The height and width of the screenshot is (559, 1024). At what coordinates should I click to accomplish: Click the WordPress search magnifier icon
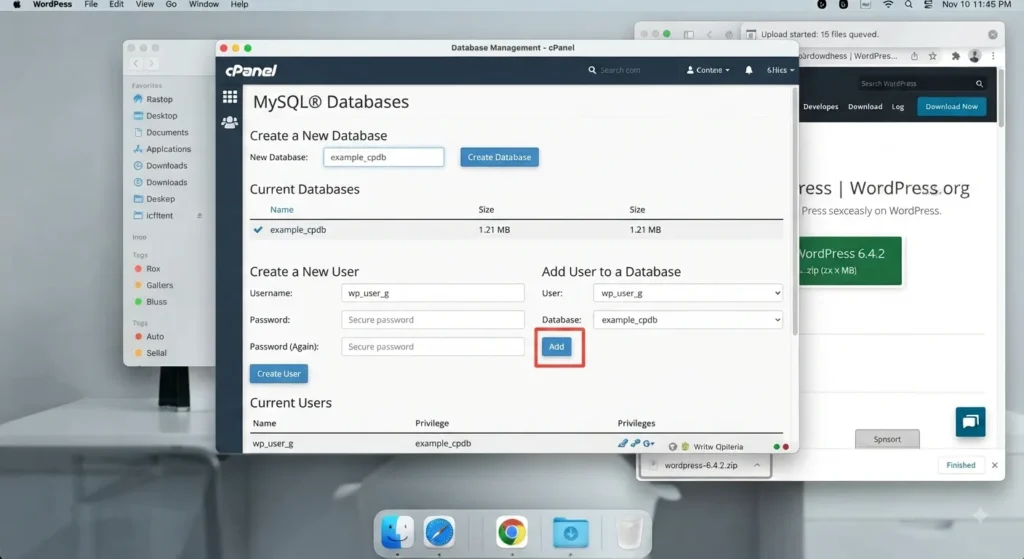[x=979, y=84]
